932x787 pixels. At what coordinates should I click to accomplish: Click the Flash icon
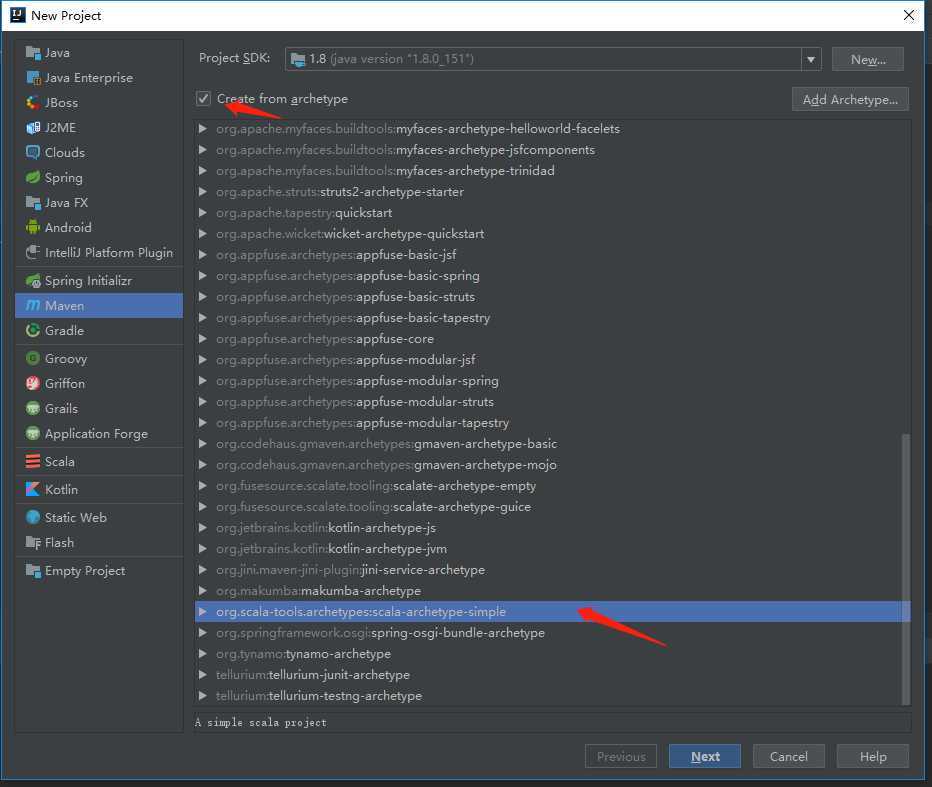[33, 542]
